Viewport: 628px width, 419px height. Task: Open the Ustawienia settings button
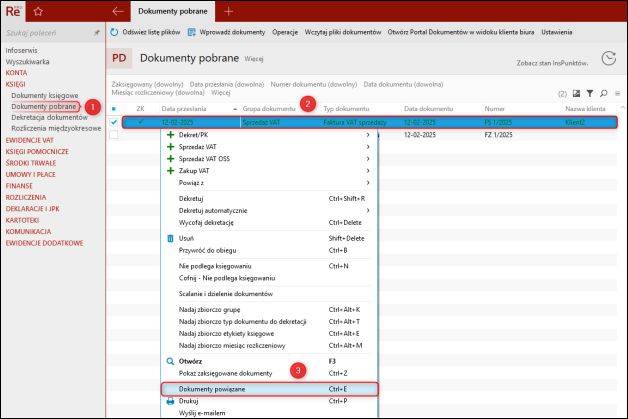pos(557,32)
